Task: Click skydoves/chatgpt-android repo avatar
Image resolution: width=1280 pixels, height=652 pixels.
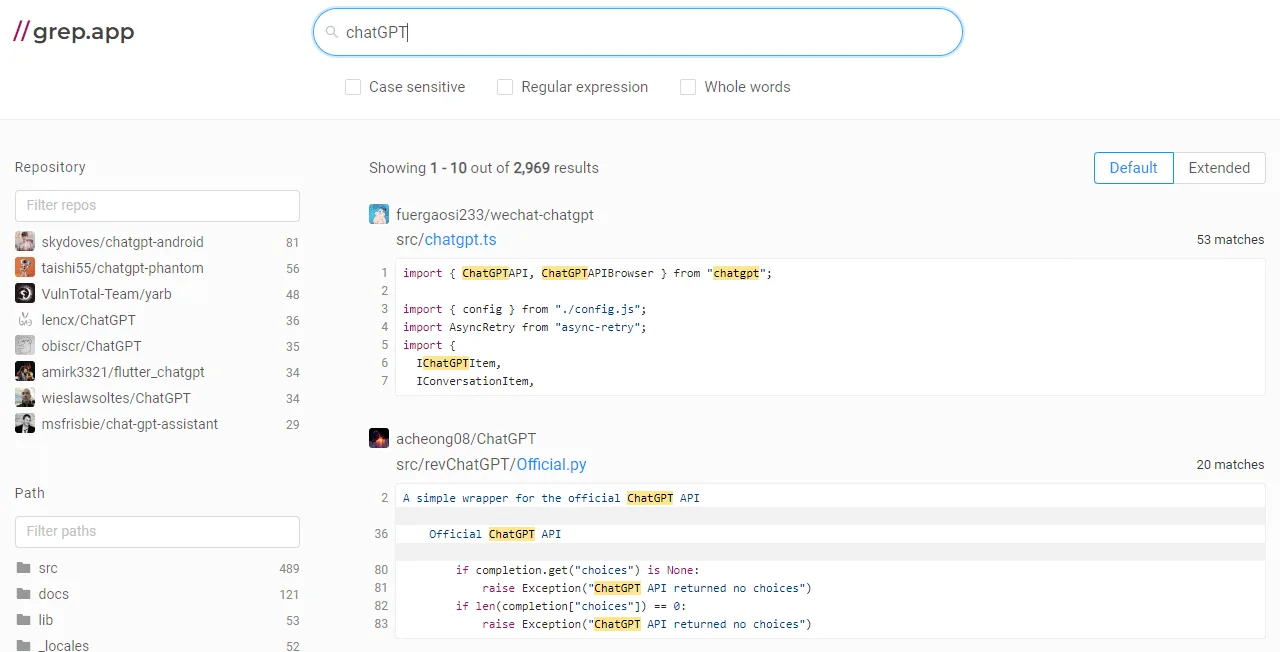Action: point(25,242)
